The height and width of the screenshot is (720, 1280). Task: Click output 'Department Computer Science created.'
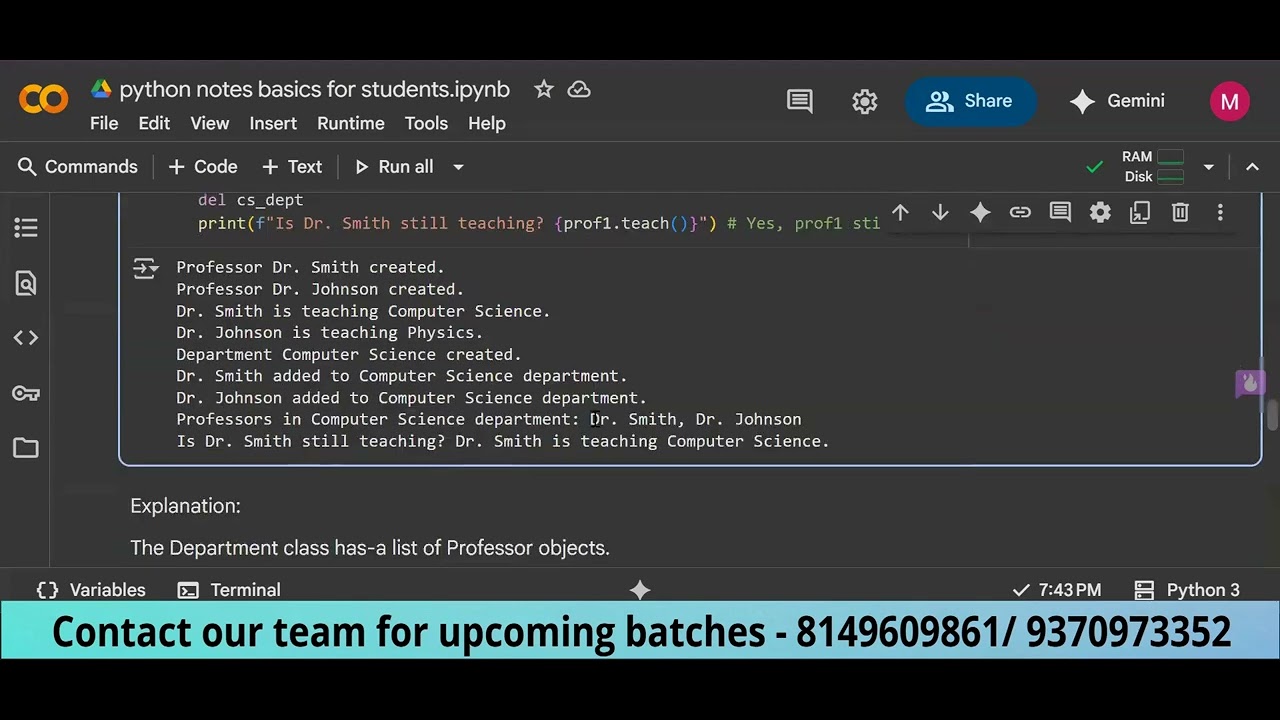tap(349, 354)
